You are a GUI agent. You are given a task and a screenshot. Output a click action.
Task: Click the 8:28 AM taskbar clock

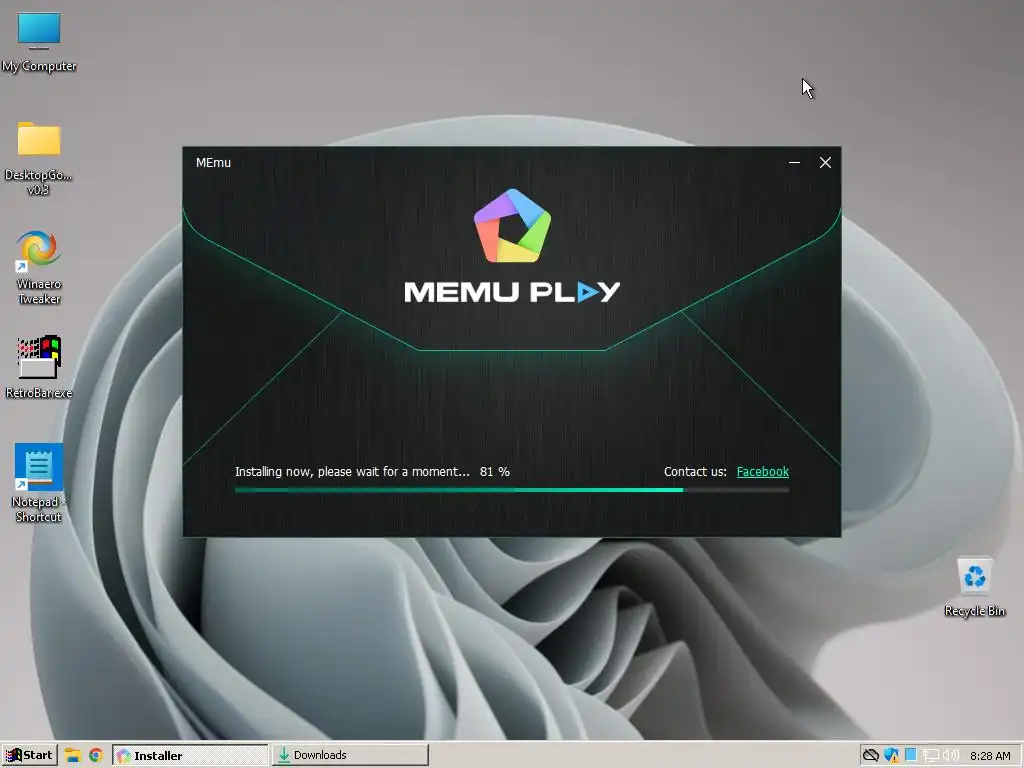(x=990, y=756)
